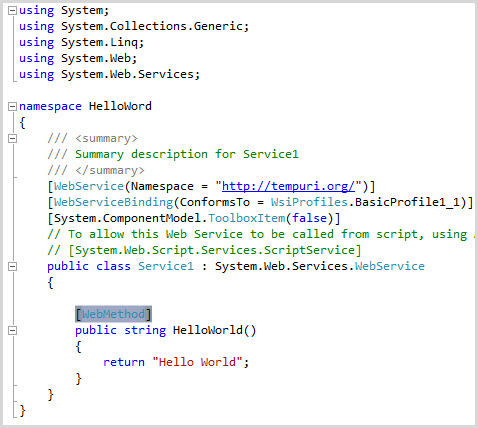
Task: Collapse the HelloWorld method block
Action: 12,331
